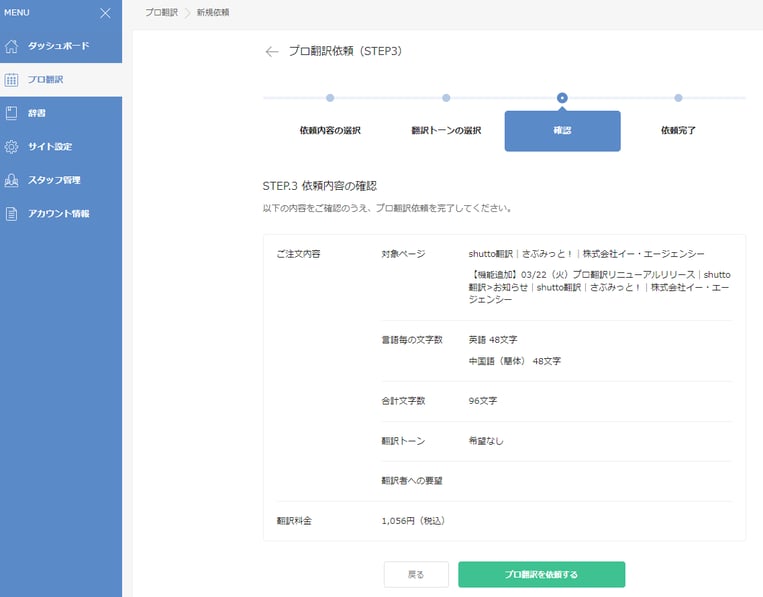Viewport: 763px width, 597px height.
Task: Click the 翻訳料金 label
Action: (294, 521)
